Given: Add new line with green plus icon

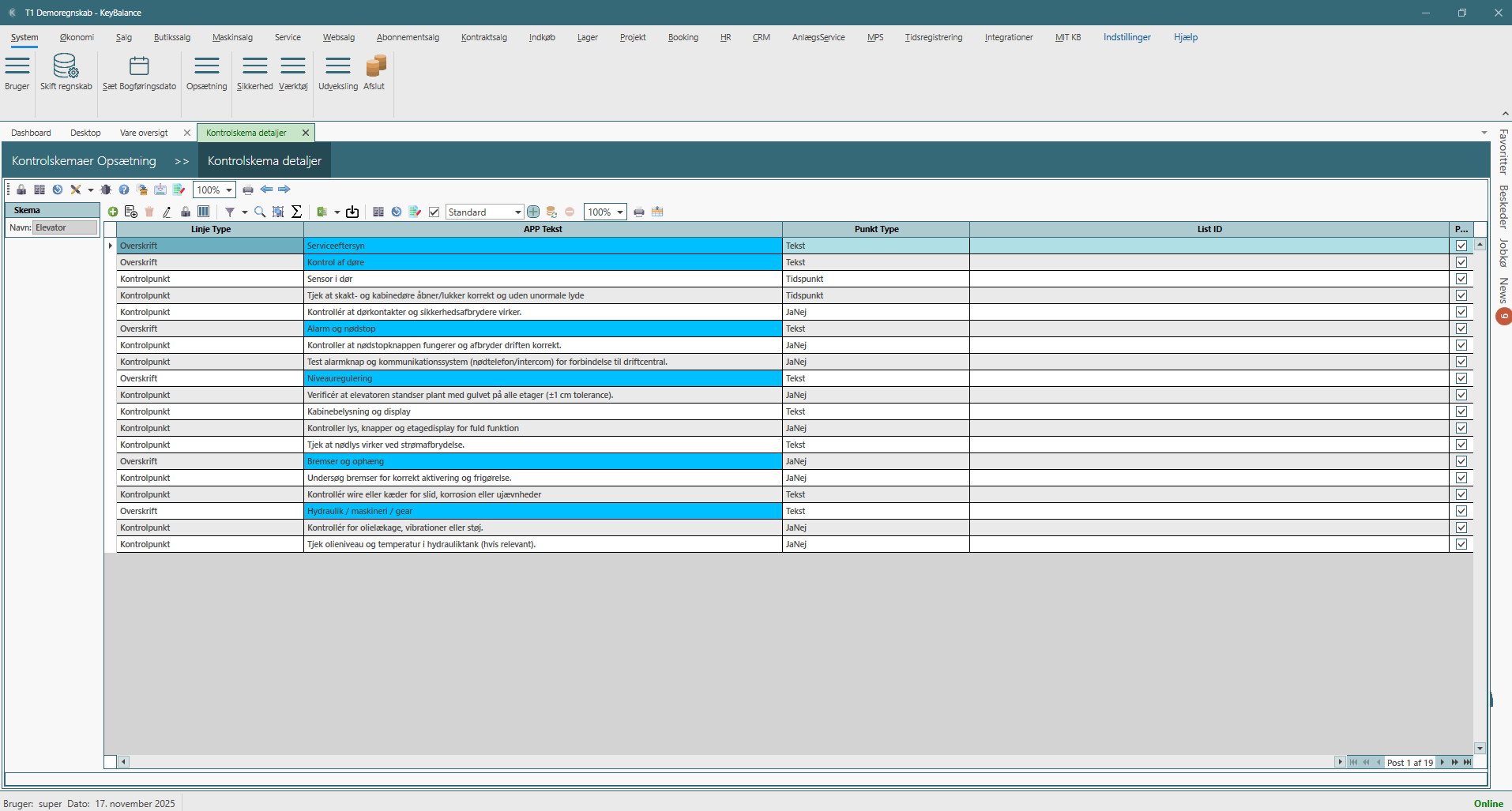Looking at the screenshot, I should click(113, 212).
